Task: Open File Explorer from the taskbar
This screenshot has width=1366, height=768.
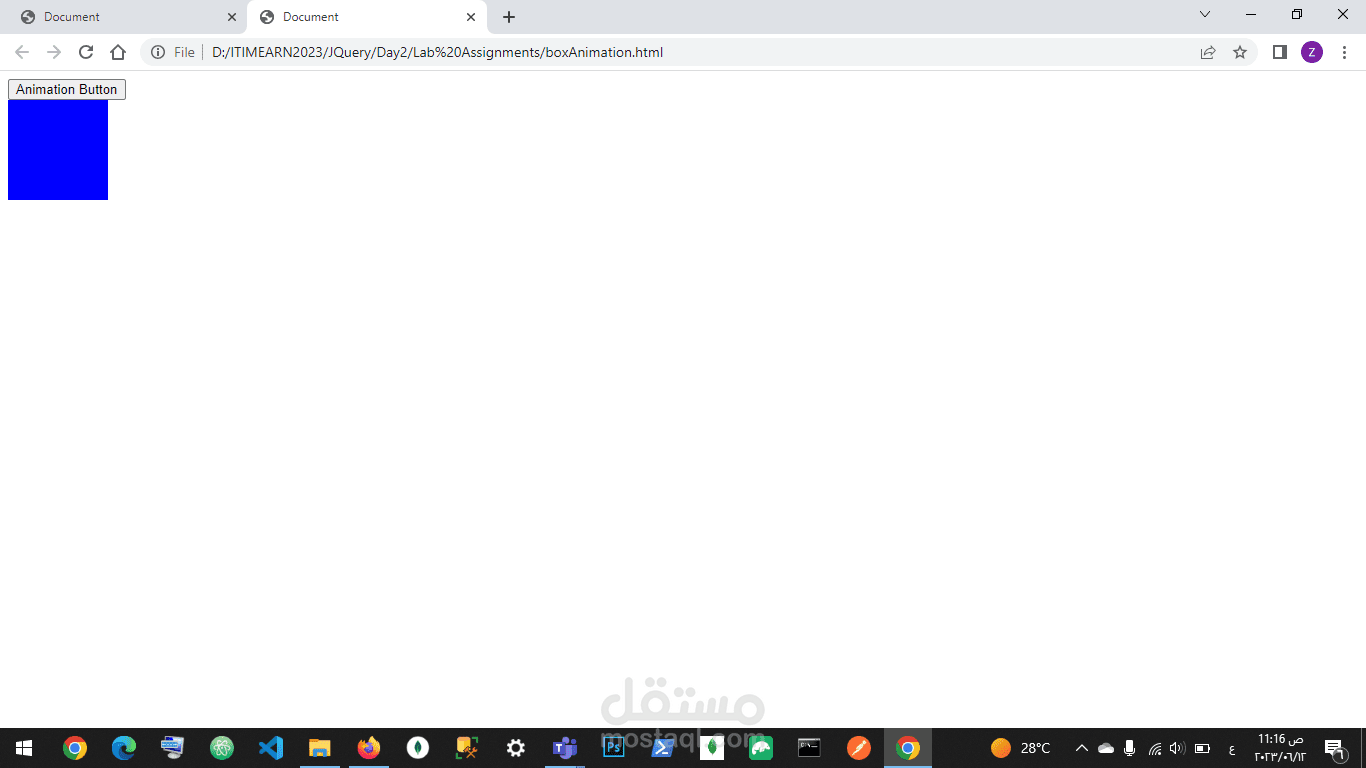Action: (320, 748)
